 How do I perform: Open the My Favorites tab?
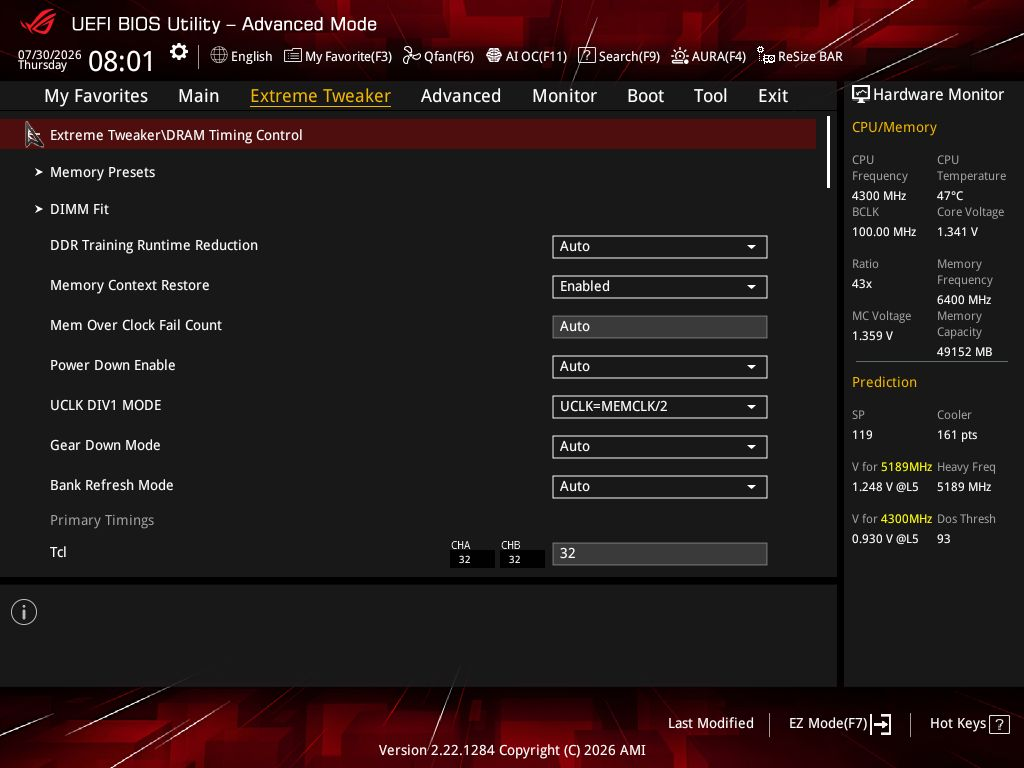pos(96,96)
